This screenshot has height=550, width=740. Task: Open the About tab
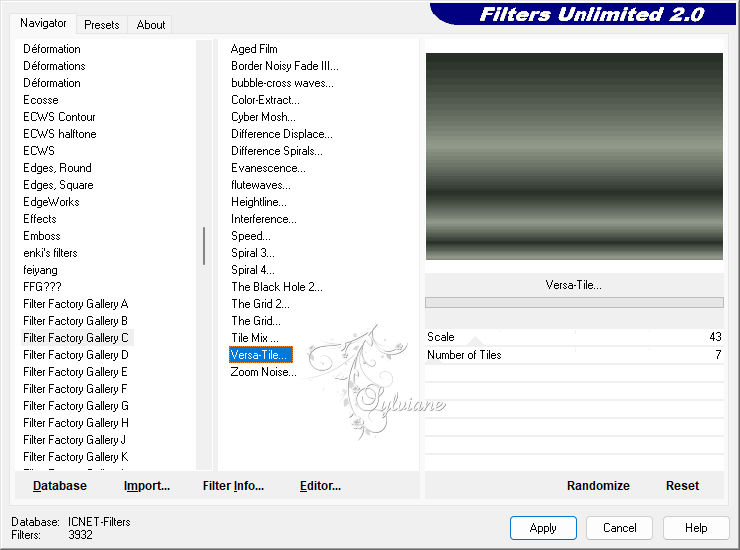(x=151, y=25)
